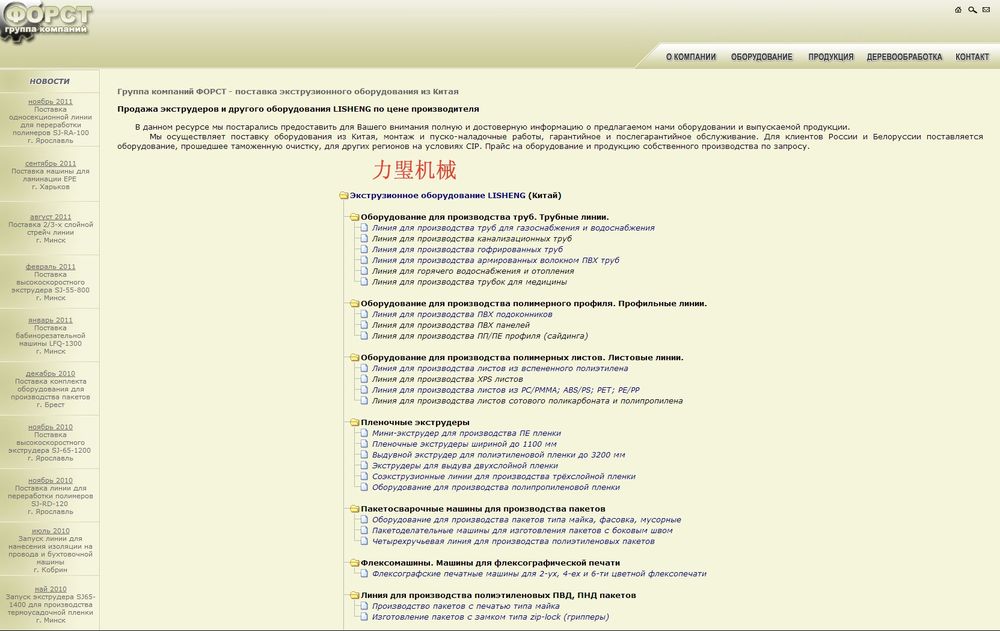Click page icon beside экструдеры шириной до 1100 мм
Viewport: 1000px width, 631px height.
364,444
